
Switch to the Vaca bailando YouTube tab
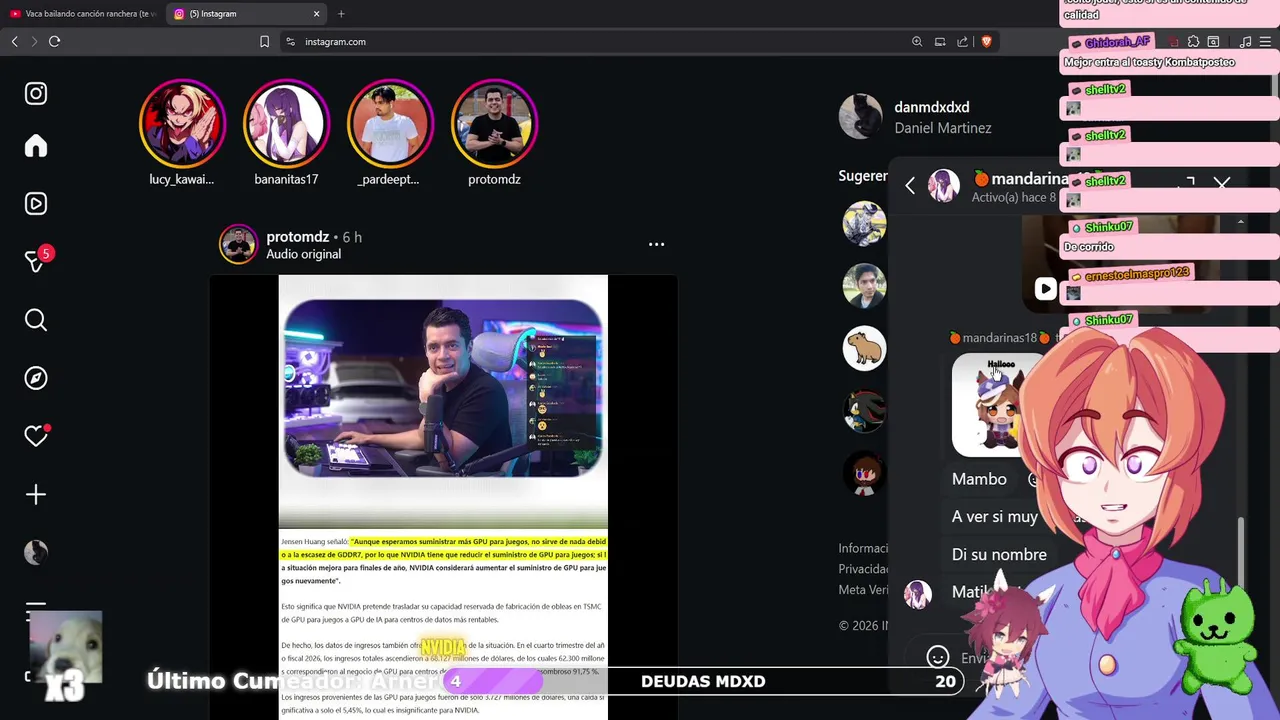tap(83, 14)
